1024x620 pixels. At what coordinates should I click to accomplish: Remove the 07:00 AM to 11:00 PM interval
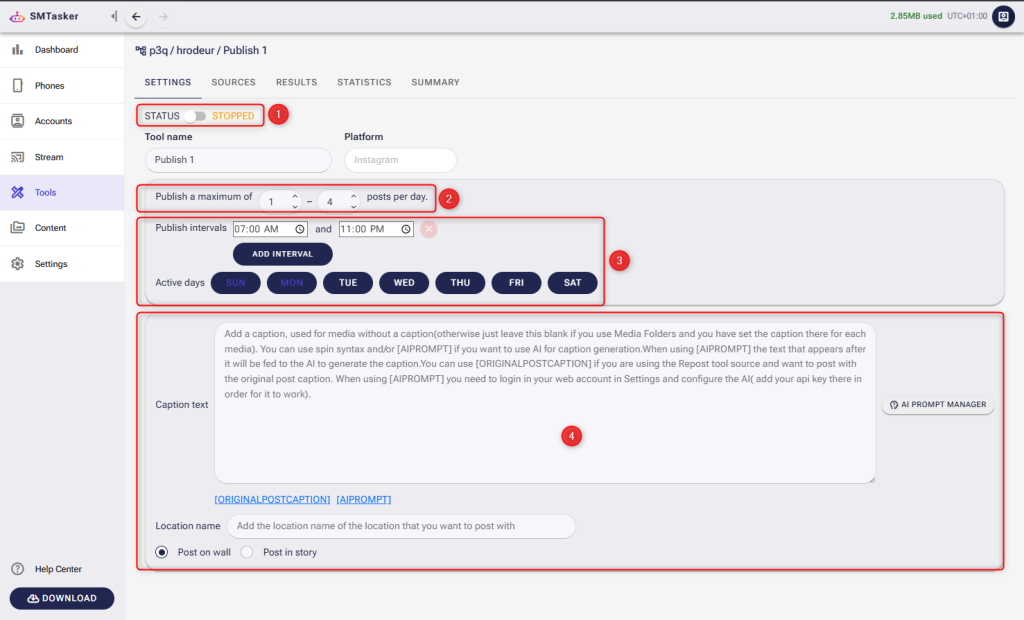coord(428,229)
